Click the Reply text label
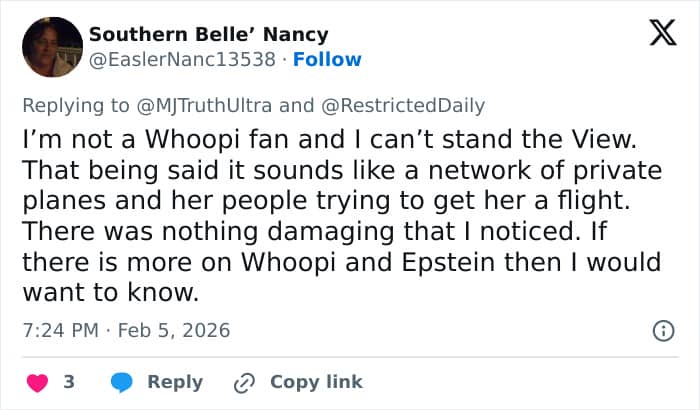The height and width of the screenshot is (410, 700). coord(175,382)
